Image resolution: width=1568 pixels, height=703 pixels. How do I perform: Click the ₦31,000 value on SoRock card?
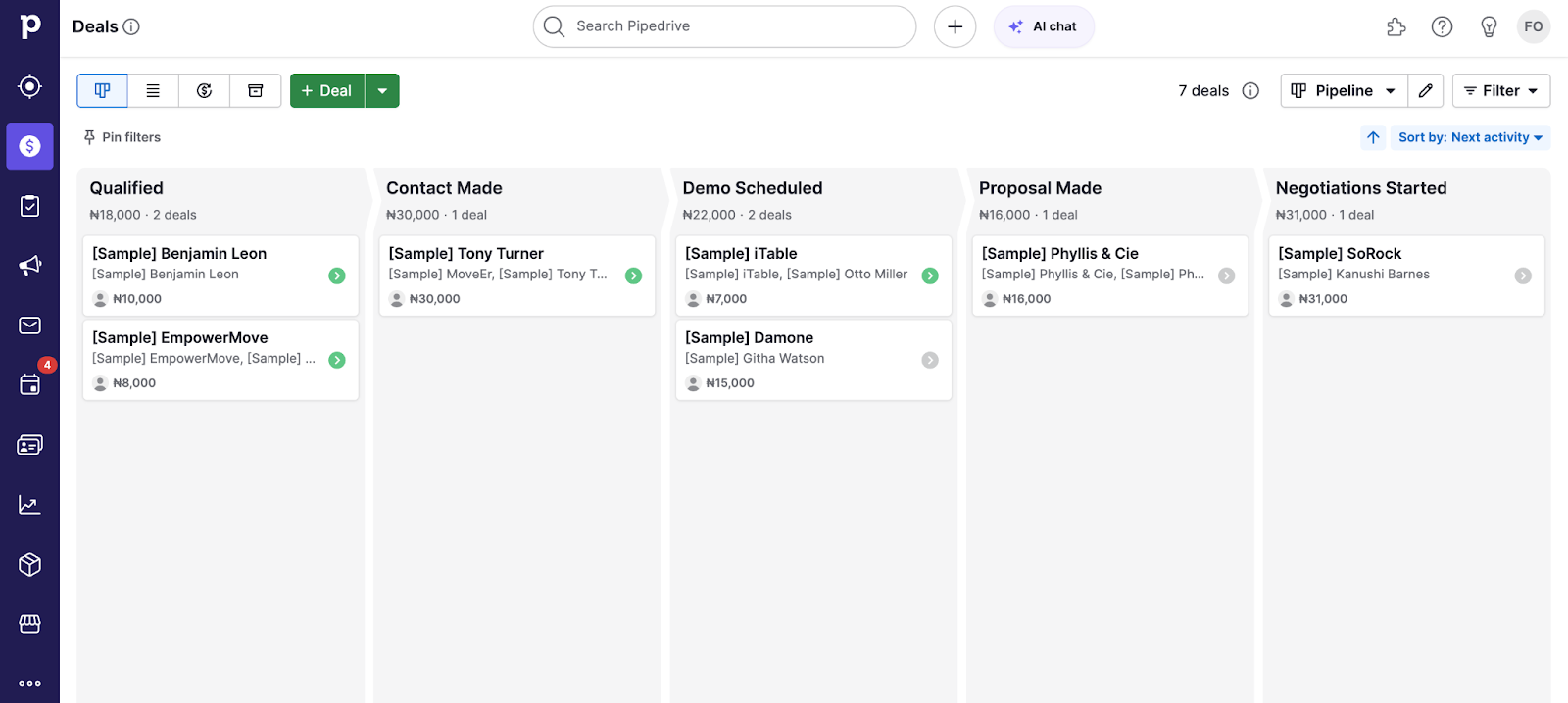pos(1323,299)
